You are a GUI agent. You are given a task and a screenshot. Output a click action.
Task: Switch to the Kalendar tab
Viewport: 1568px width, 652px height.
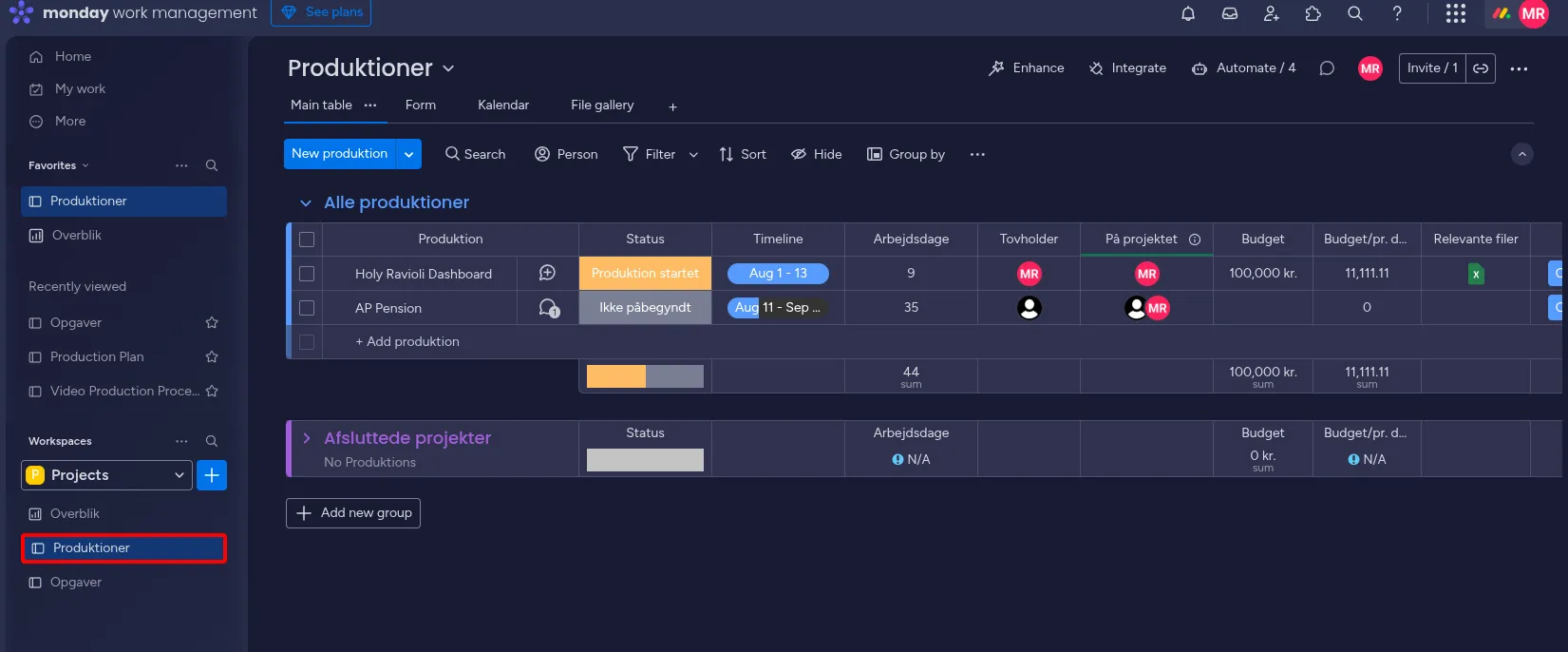pos(502,105)
